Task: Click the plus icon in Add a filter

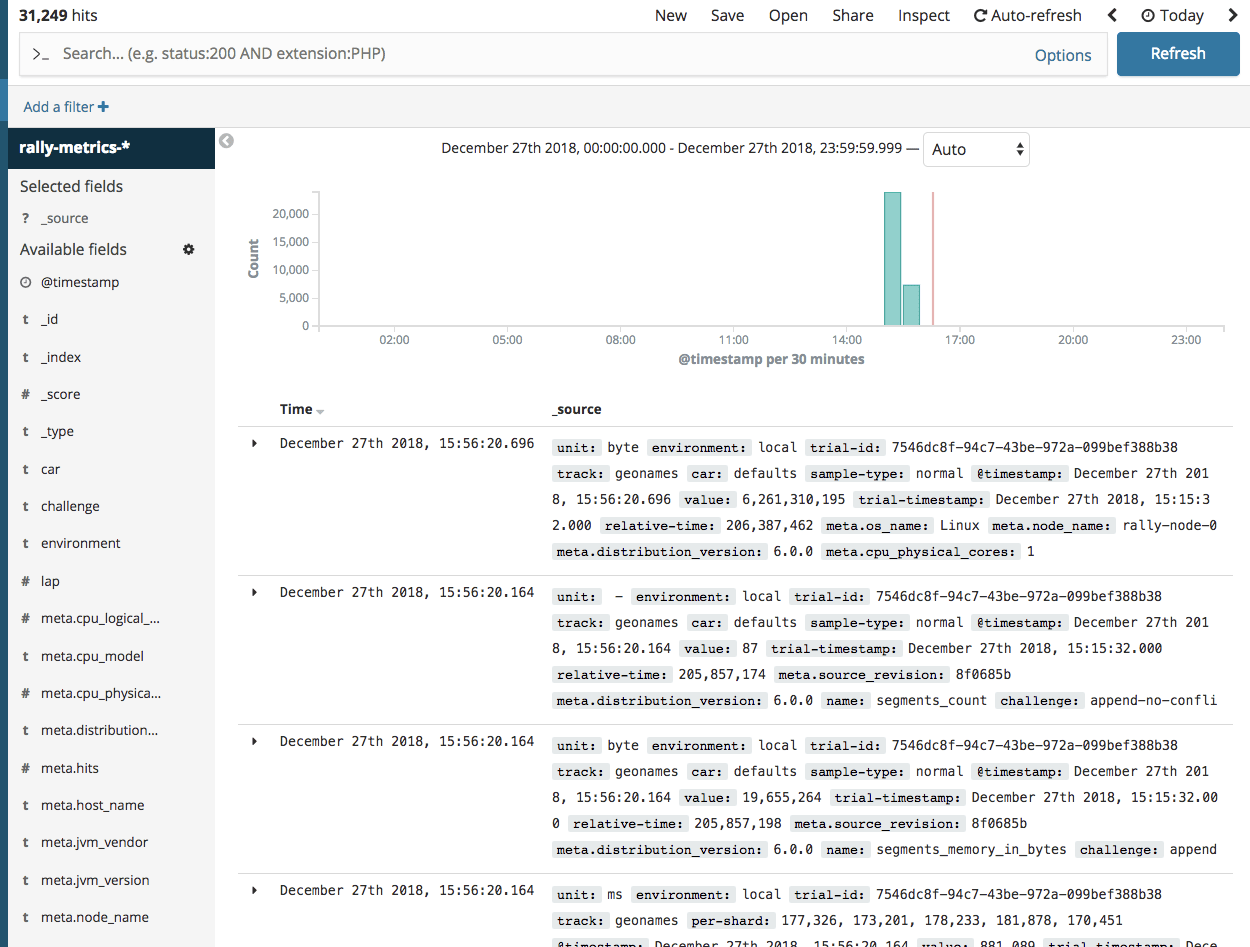Action: pyautogui.click(x=103, y=107)
